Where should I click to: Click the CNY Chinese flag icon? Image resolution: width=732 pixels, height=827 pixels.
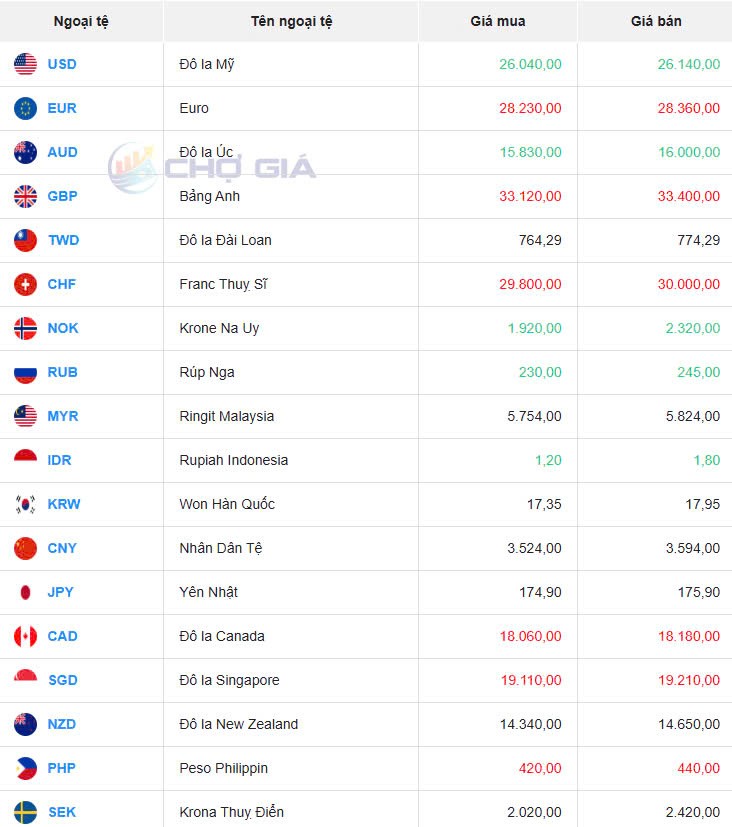click(25, 548)
